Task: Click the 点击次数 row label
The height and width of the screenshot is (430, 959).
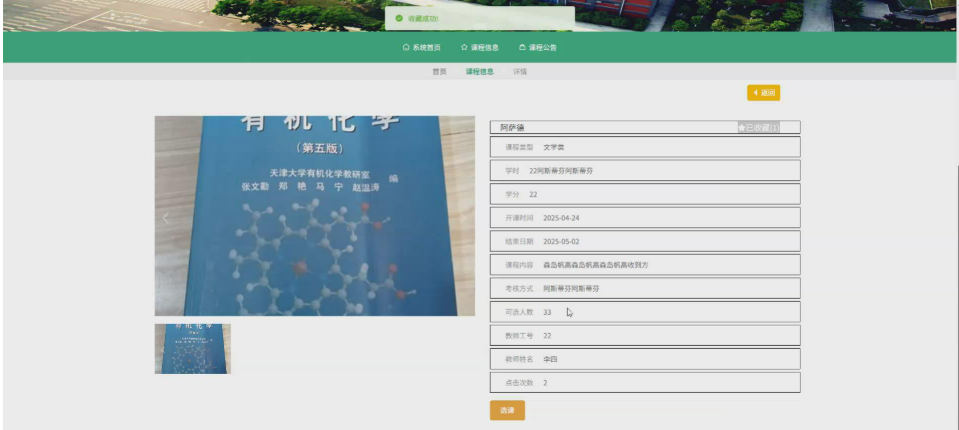Action: pos(519,383)
